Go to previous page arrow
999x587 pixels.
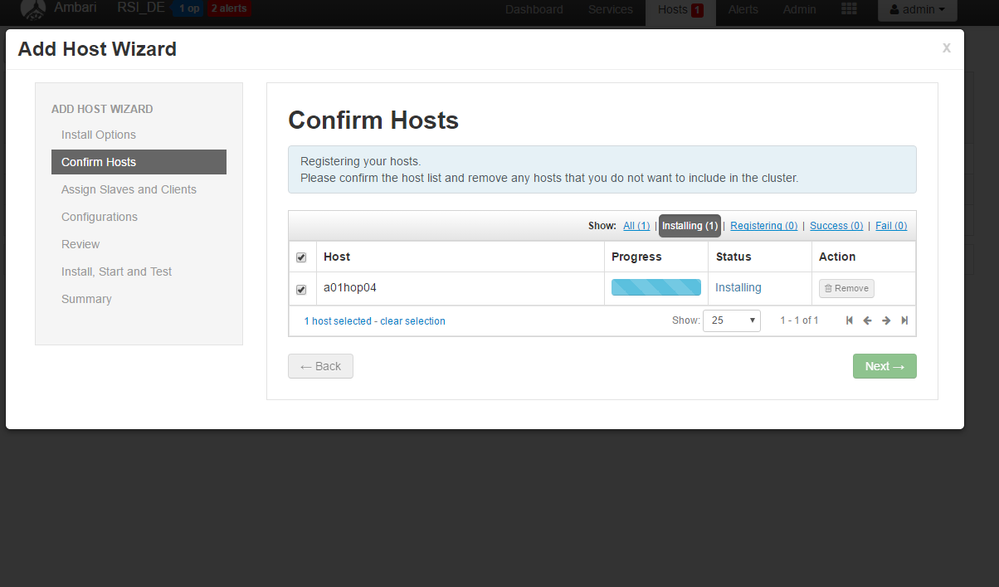coord(867,321)
